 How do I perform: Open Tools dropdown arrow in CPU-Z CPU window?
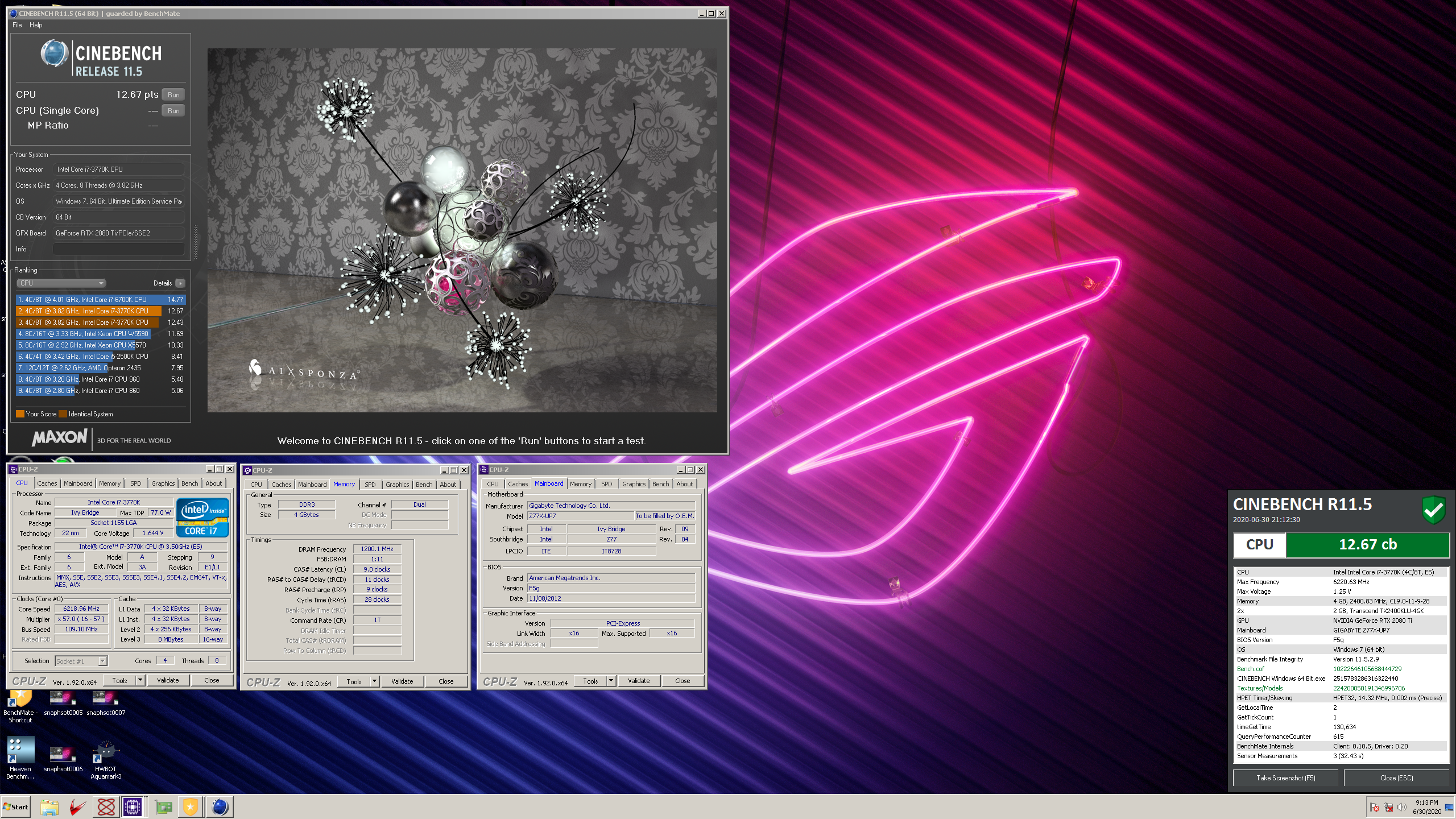140,680
